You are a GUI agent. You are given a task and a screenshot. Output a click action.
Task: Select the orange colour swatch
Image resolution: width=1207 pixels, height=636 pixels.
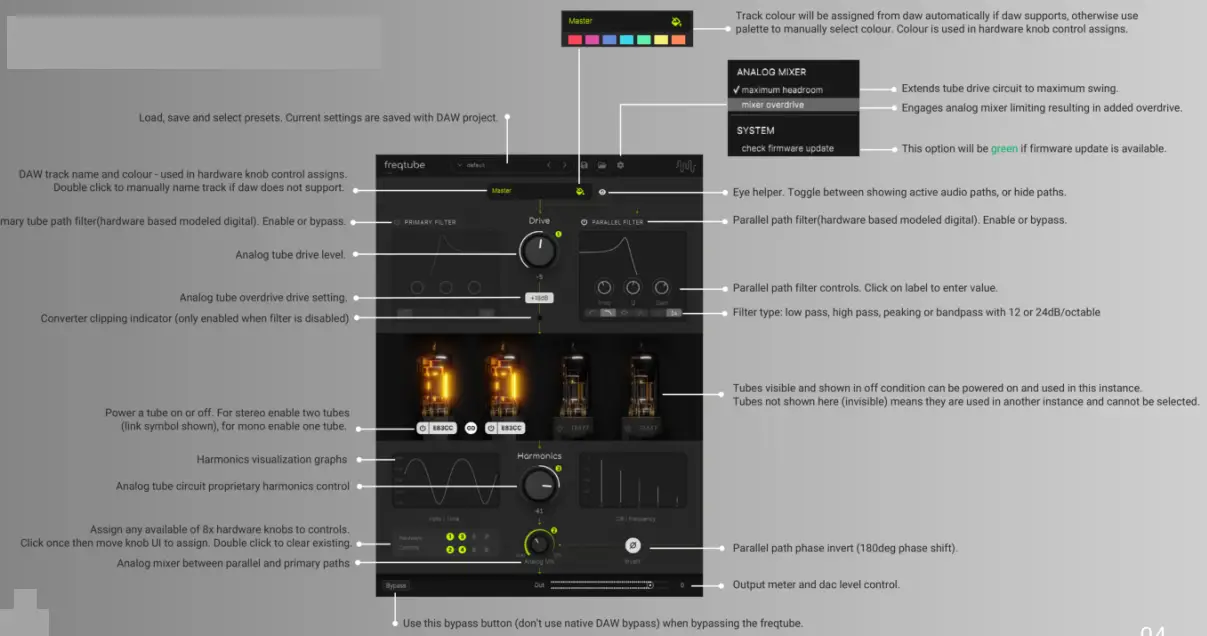(x=678, y=39)
